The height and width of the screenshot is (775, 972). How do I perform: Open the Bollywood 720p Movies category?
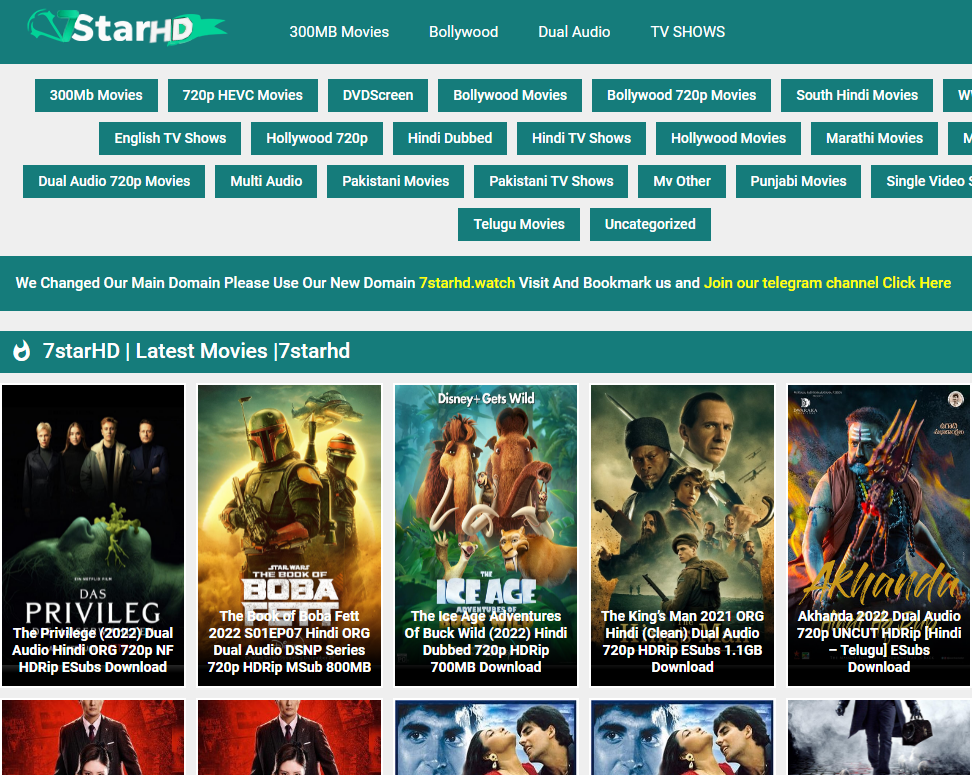point(681,95)
